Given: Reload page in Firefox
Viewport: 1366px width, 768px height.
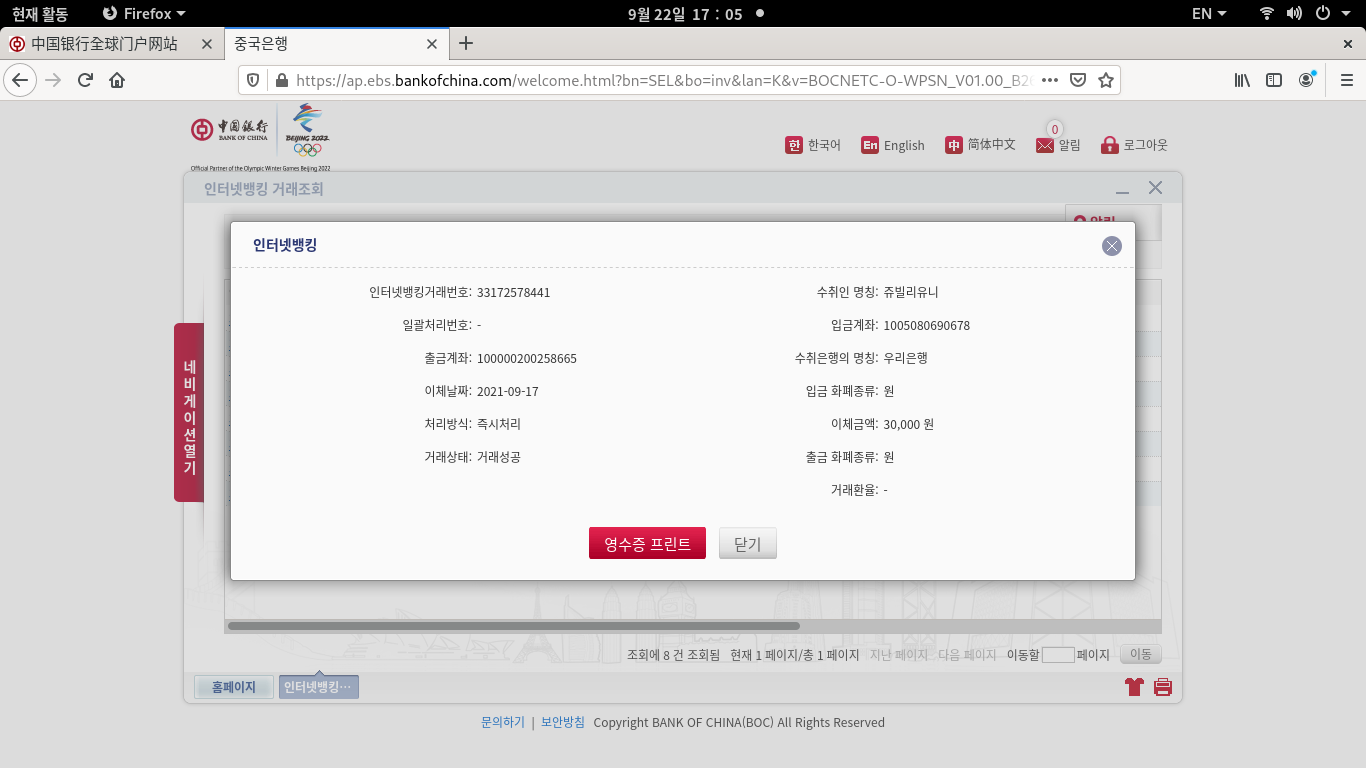Looking at the screenshot, I should (x=85, y=80).
